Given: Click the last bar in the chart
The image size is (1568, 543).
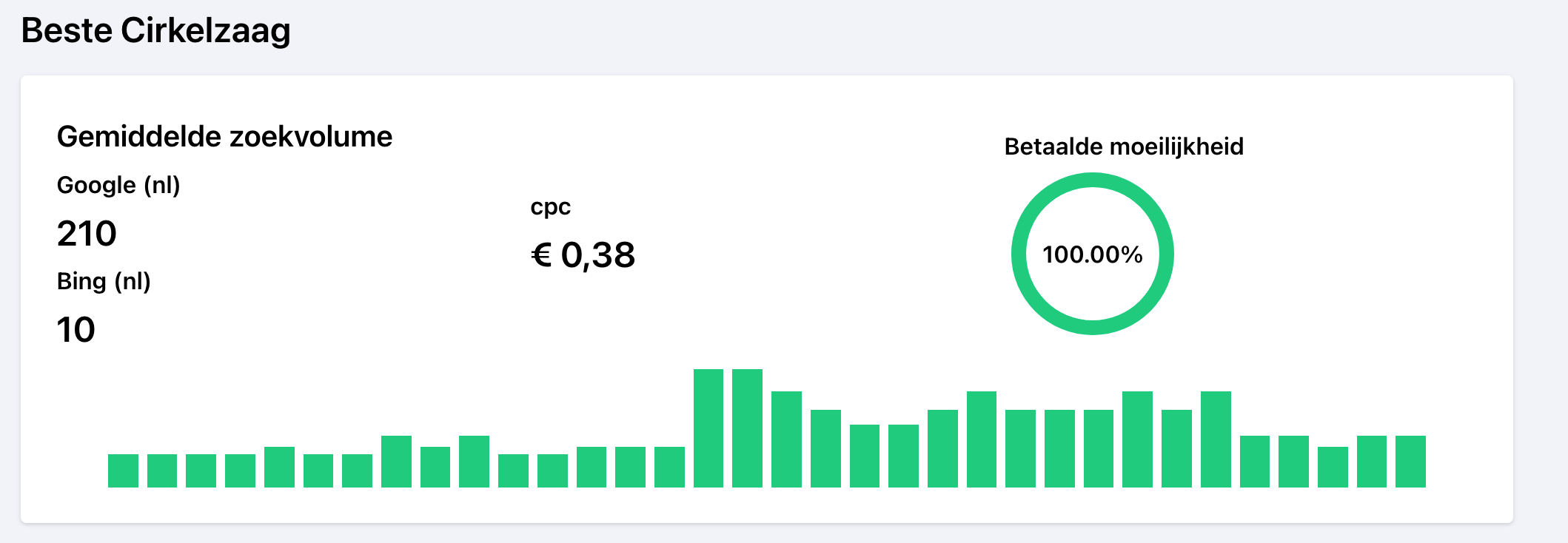Looking at the screenshot, I should tap(1410, 462).
